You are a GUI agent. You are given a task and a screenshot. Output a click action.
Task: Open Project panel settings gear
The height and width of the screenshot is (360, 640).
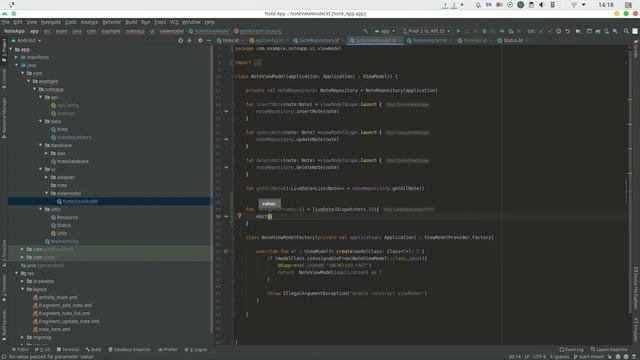[x=200, y=40]
